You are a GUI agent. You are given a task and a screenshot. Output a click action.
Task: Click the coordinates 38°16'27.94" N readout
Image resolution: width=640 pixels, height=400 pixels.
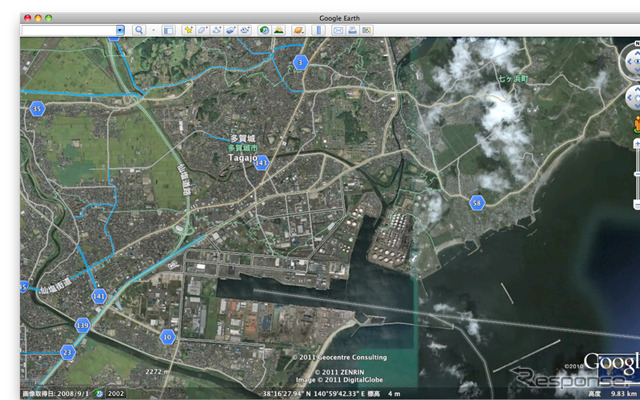[x=286, y=394]
